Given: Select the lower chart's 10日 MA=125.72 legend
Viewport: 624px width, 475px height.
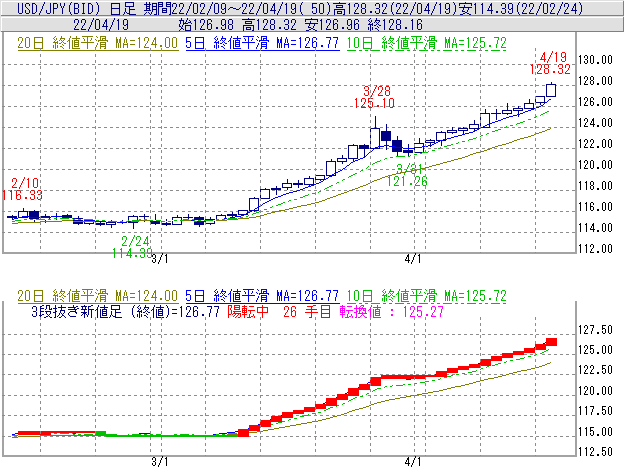Looking at the screenshot, I should coord(427,296).
